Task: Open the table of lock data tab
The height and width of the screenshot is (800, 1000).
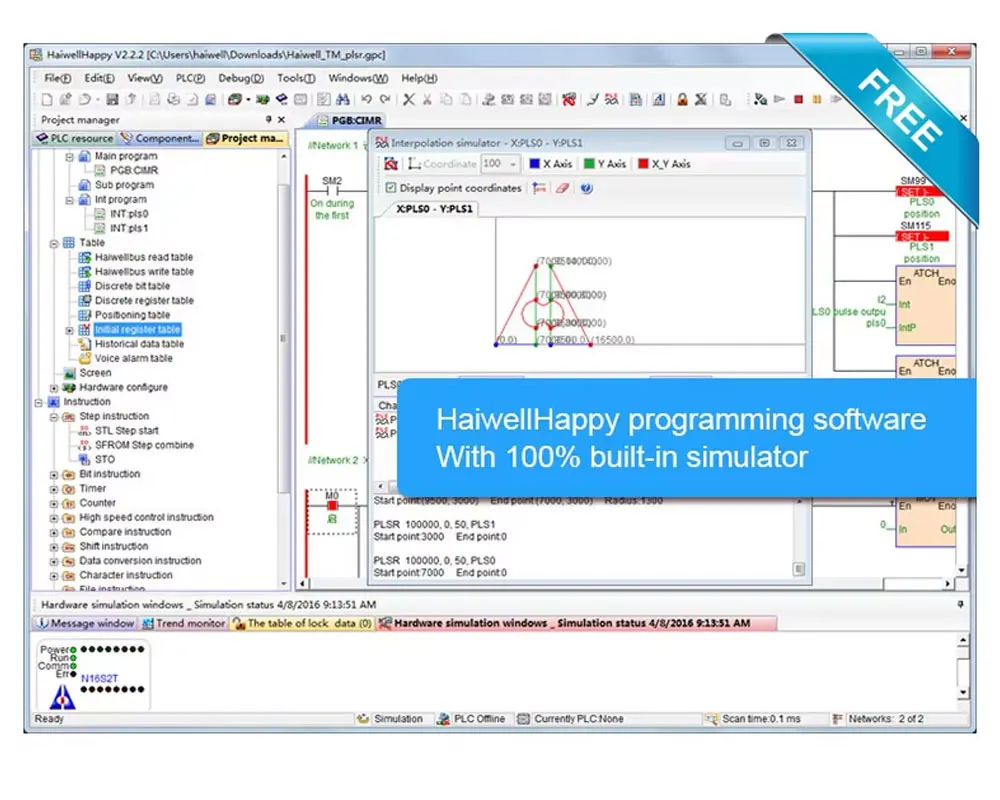Action: pyautogui.click(x=302, y=623)
